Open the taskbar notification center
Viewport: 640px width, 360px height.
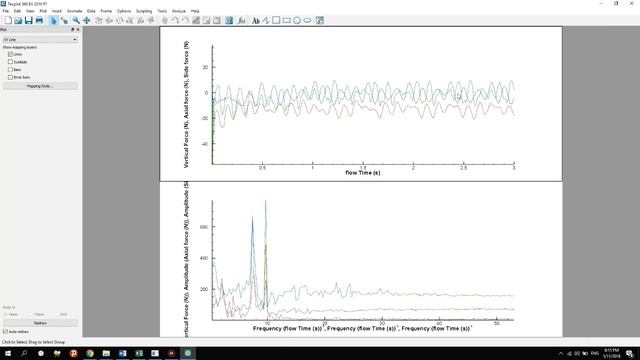coord(630,353)
